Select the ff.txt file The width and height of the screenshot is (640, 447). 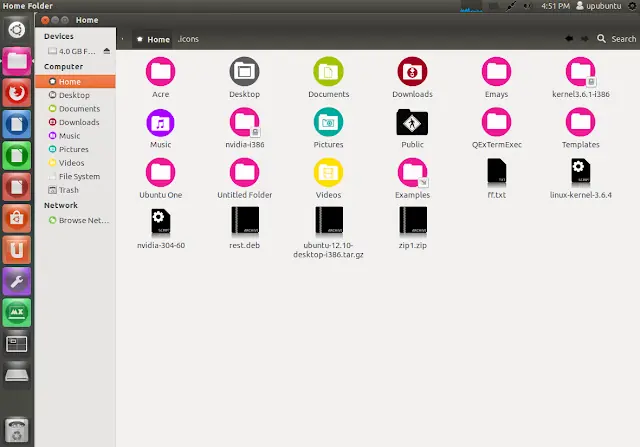click(x=496, y=171)
